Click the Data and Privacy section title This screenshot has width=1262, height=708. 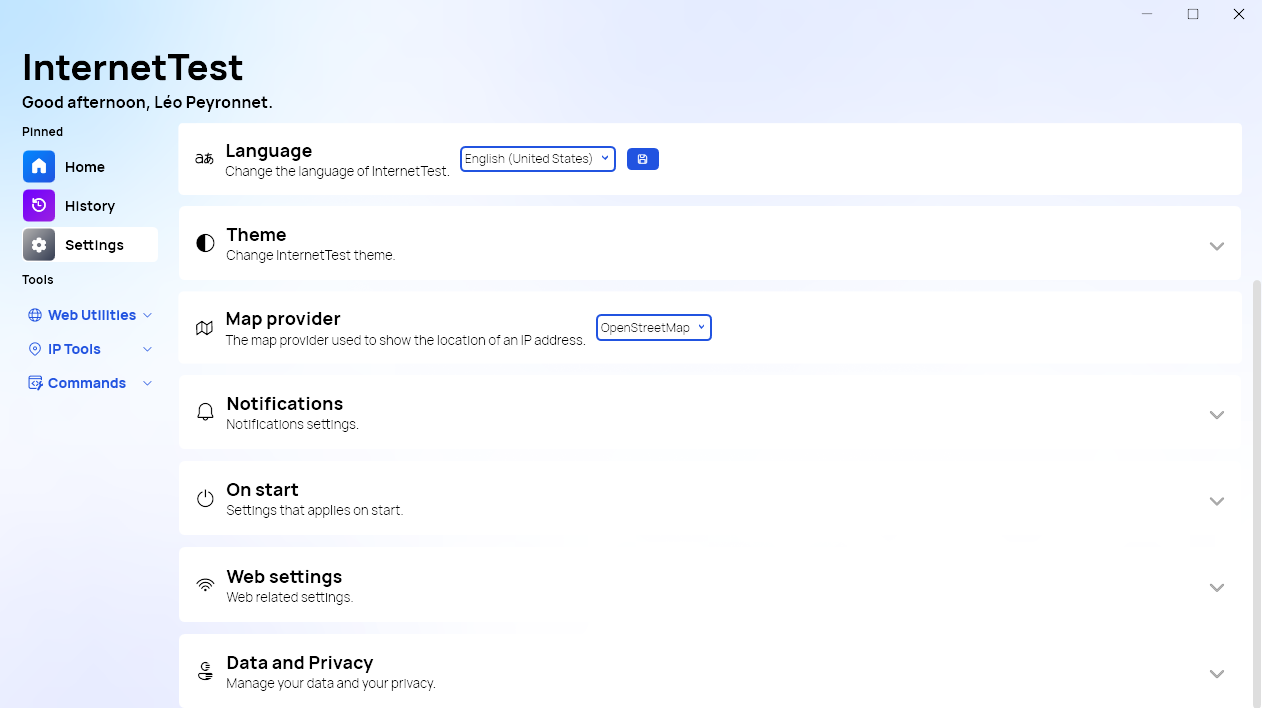coord(300,663)
